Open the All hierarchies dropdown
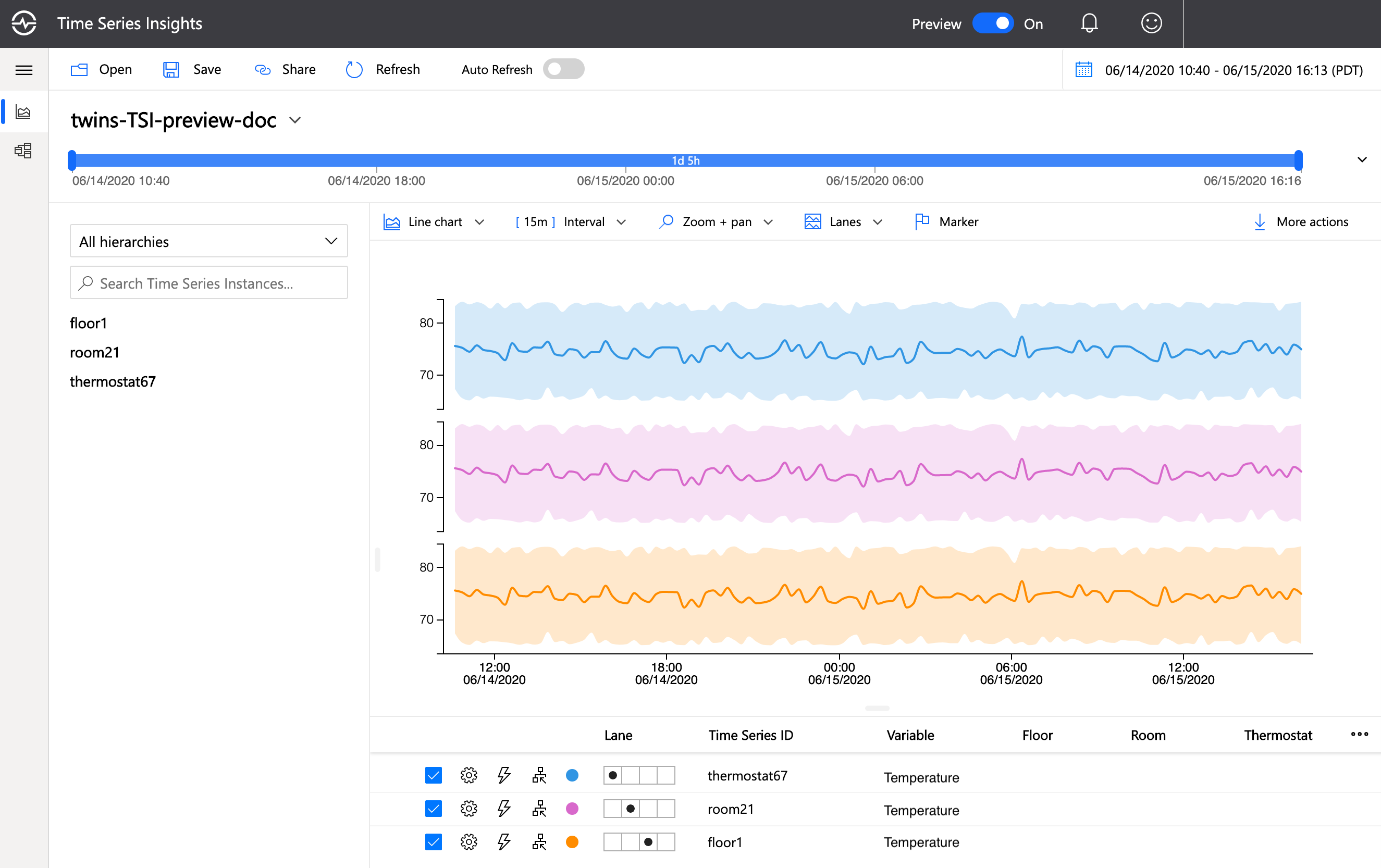 click(x=209, y=241)
